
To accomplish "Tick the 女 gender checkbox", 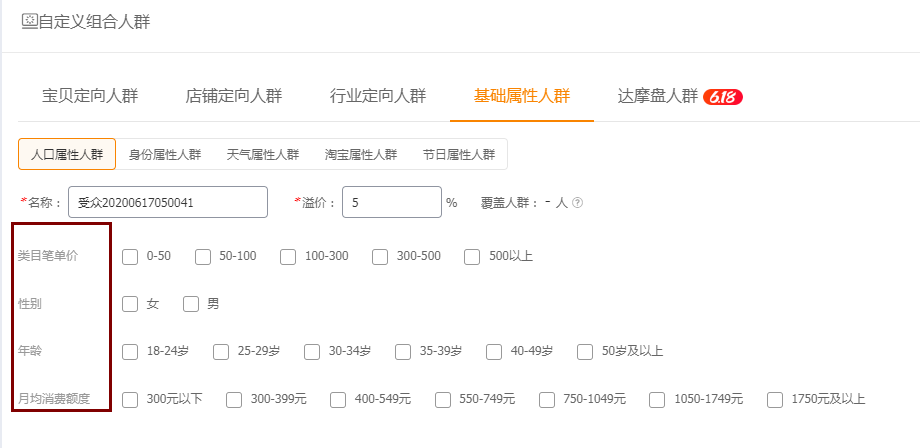I will click(130, 304).
